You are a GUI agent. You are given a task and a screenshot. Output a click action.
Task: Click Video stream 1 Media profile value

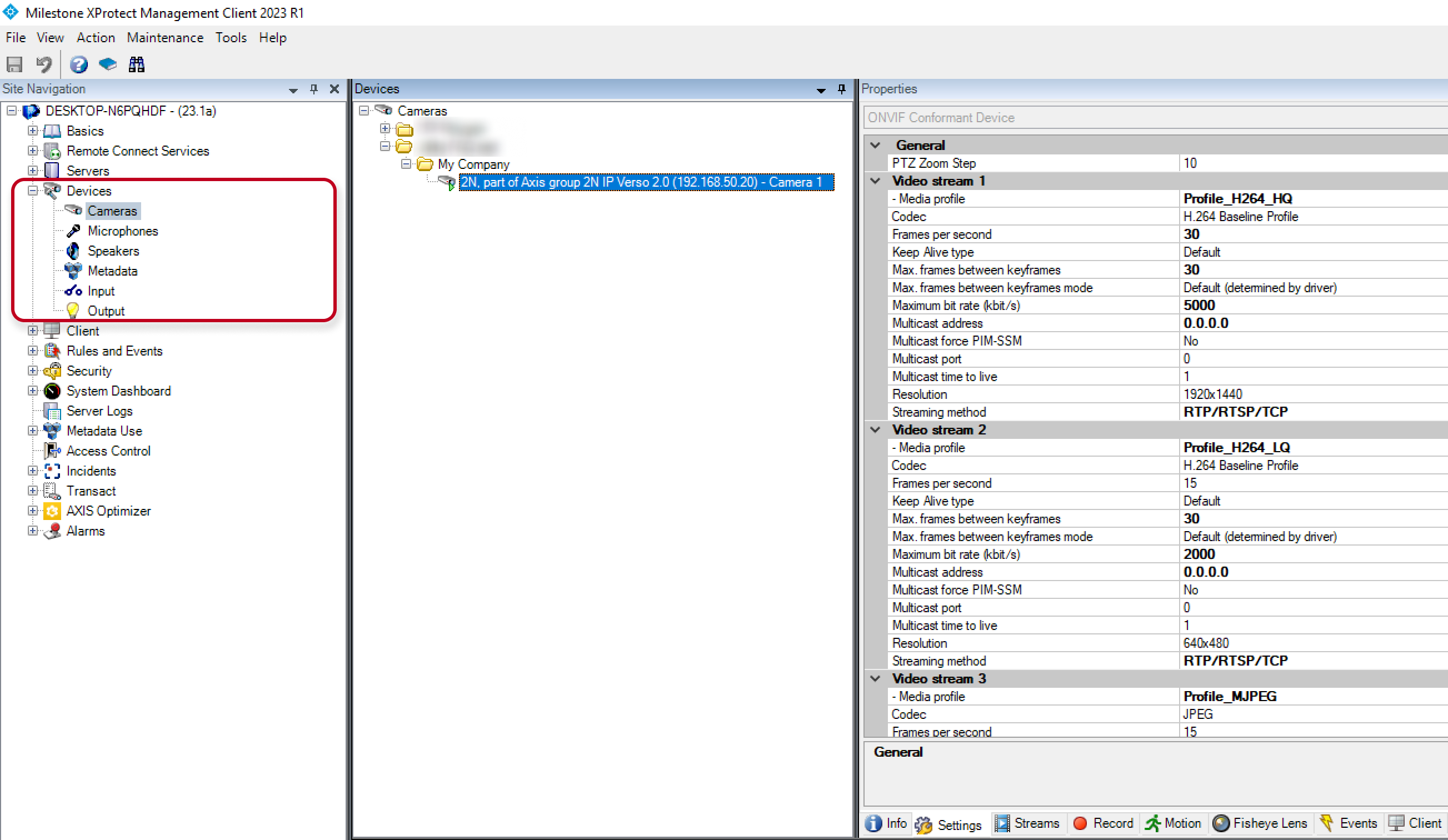tap(1313, 199)
